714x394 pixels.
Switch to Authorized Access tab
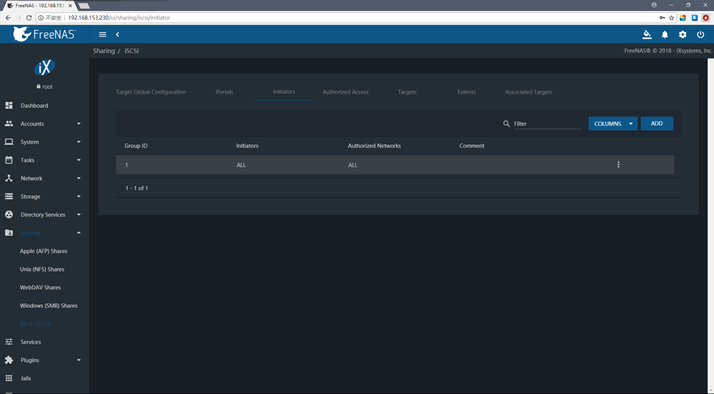346,92
